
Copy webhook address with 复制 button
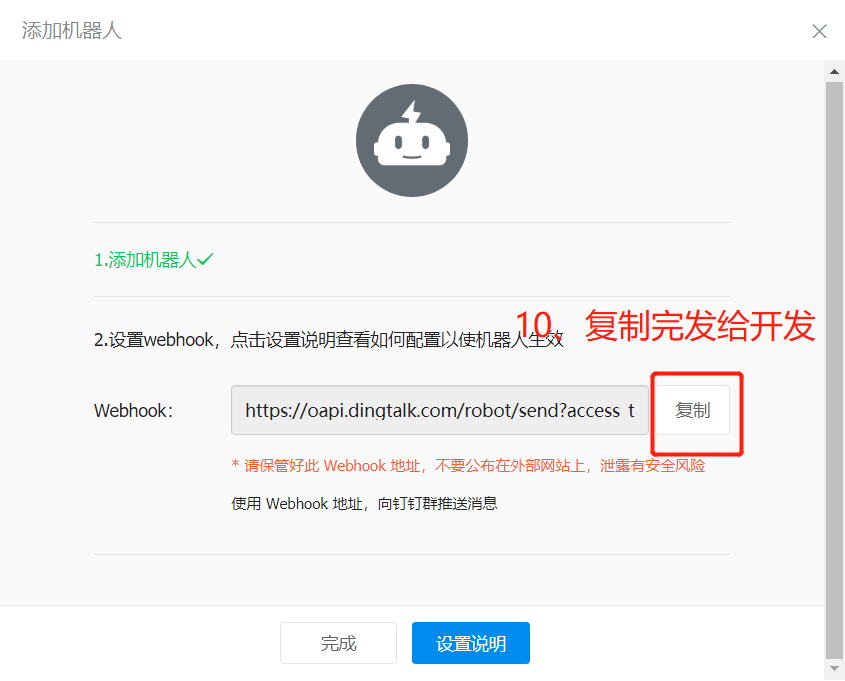click(x=692, y=410)
